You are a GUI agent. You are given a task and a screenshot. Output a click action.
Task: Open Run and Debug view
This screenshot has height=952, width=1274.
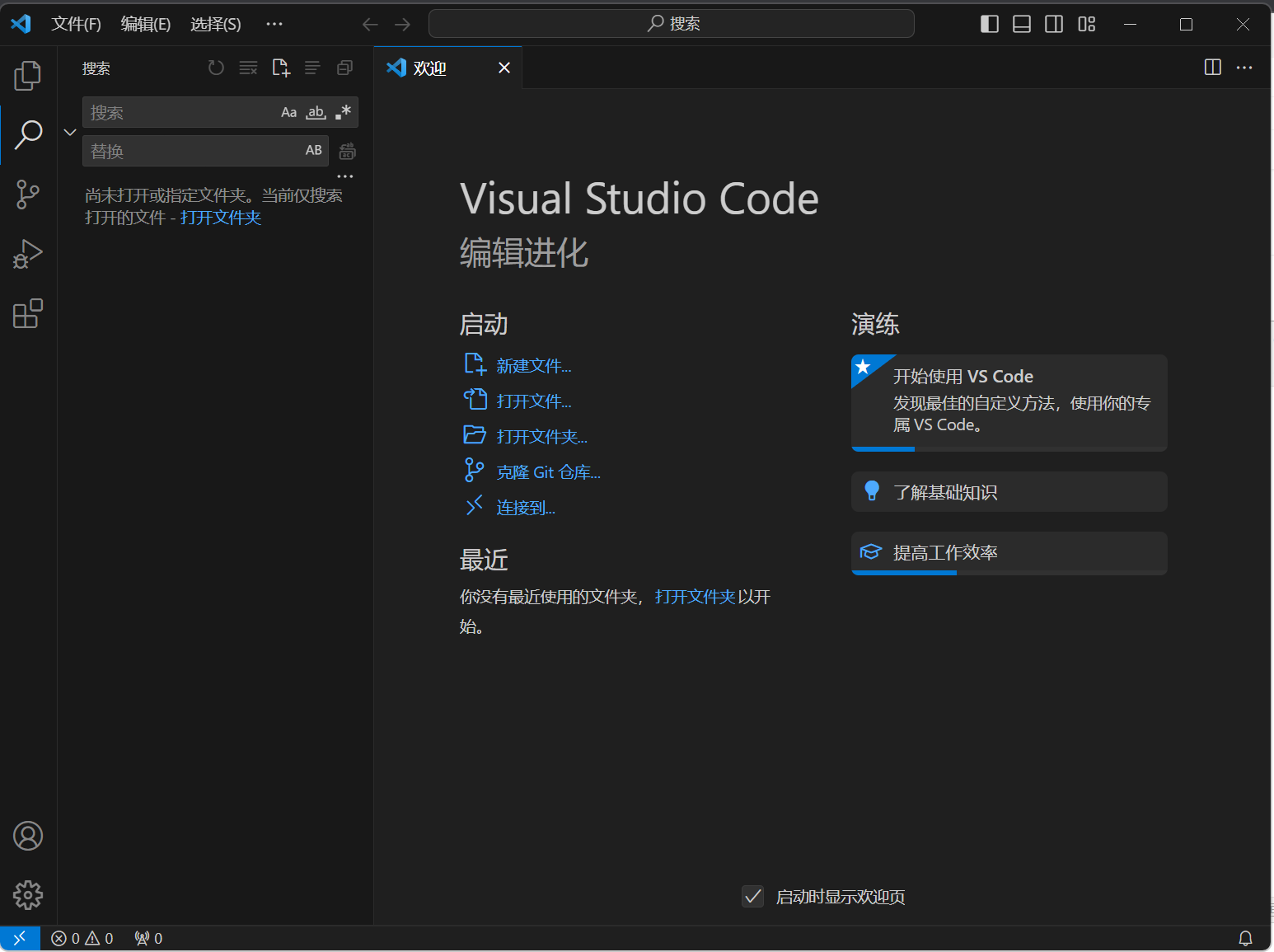pyautogui.click(x=28, y=254)
